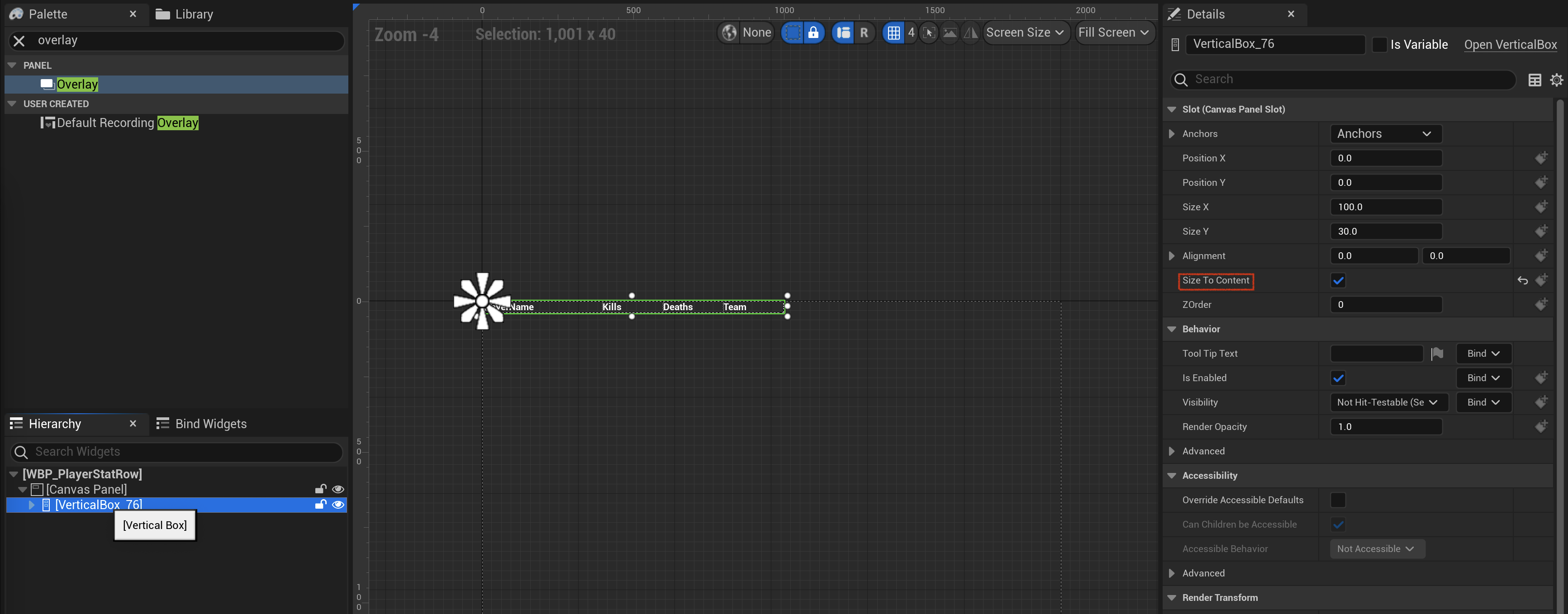Image resolution: width=1568 pixels, height=614 pixels.
Task: Expand the Anchors property row
Action: [x=1171, y=134]
